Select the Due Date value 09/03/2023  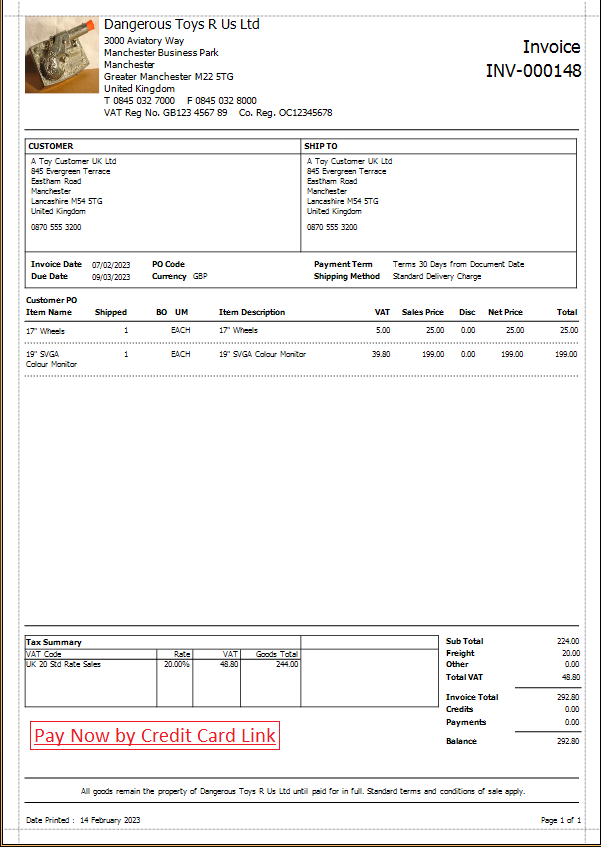tap(110, 277)
